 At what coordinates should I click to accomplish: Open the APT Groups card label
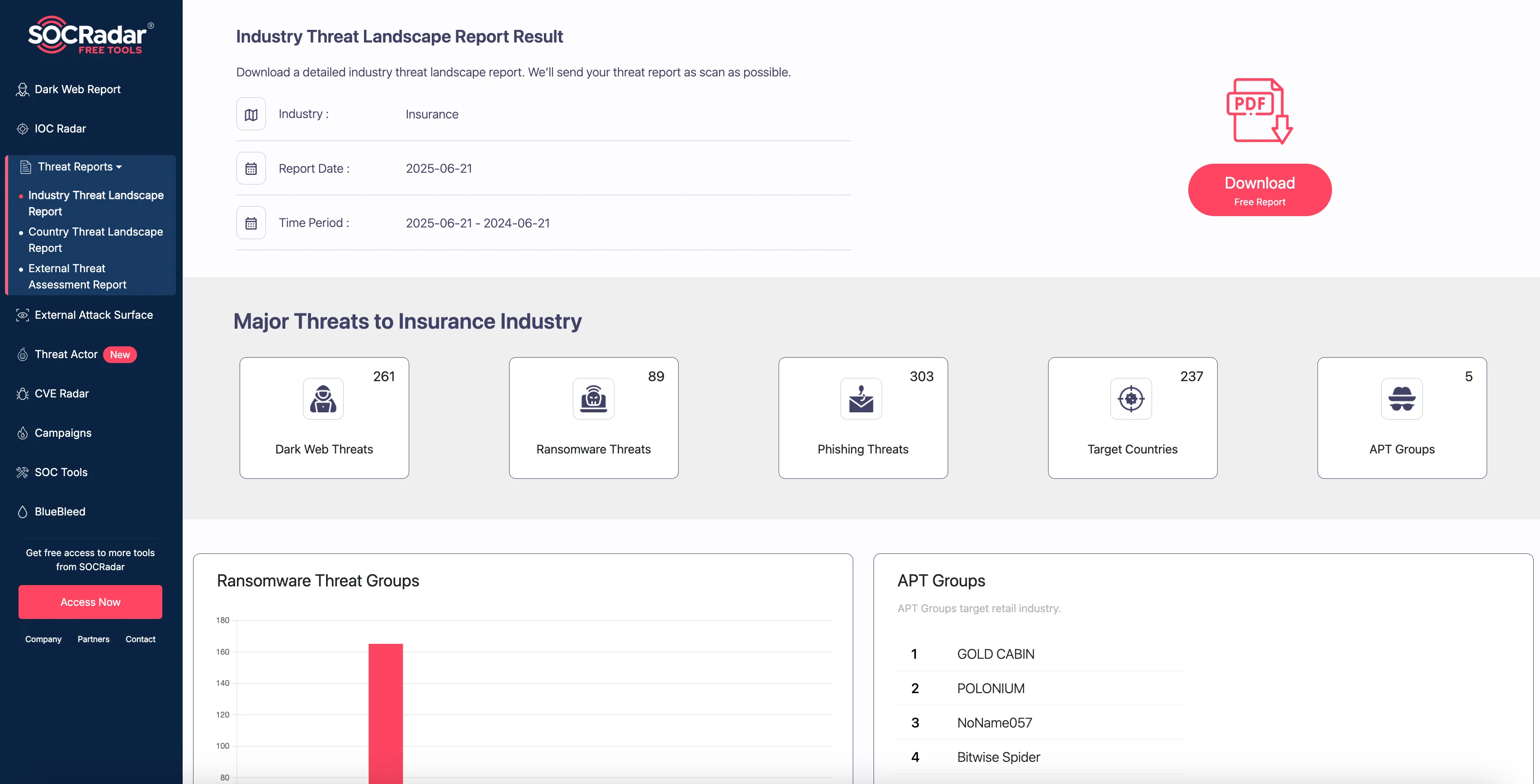pyautogui.click(x=1402, y=450)
